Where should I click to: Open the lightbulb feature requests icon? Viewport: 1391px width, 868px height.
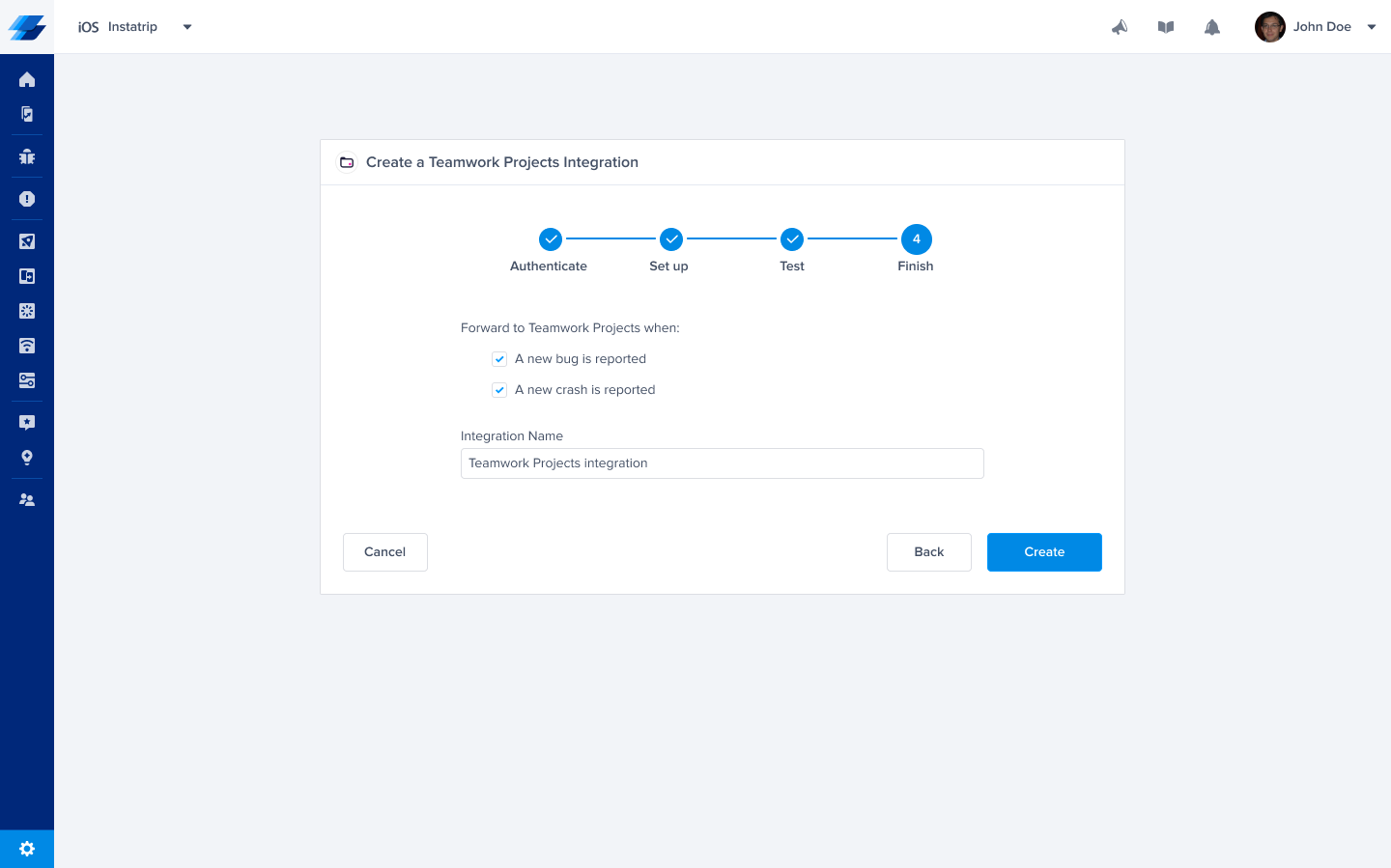coord(27,458)
